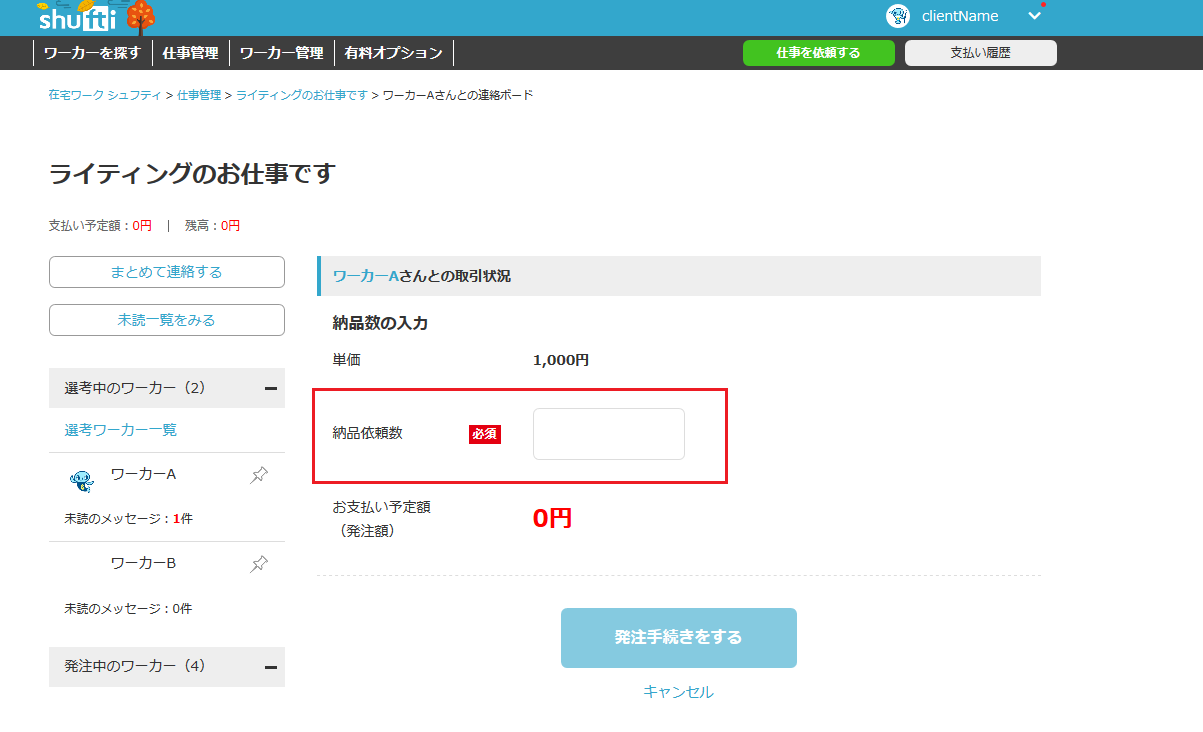Open the 有料オプション menu
Viewport: 1203px width, 732px height.
click(393, 53)
